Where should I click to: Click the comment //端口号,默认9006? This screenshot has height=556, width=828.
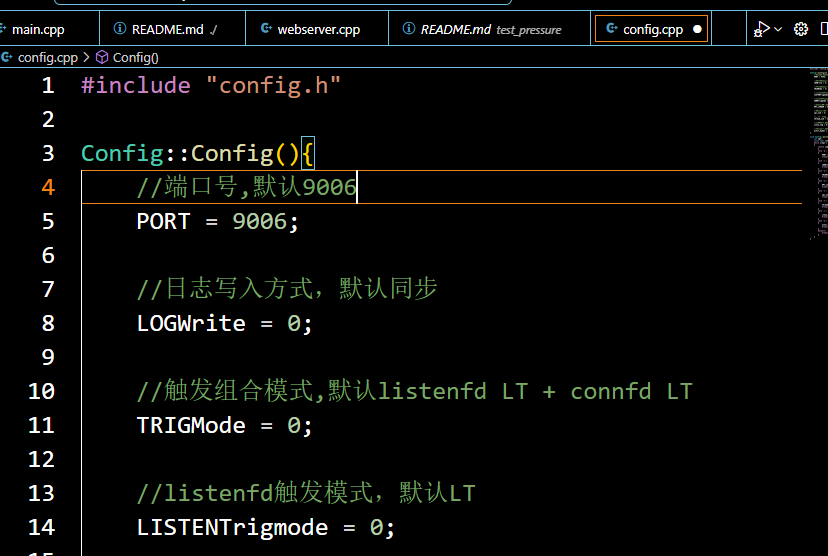coord(247,187)
